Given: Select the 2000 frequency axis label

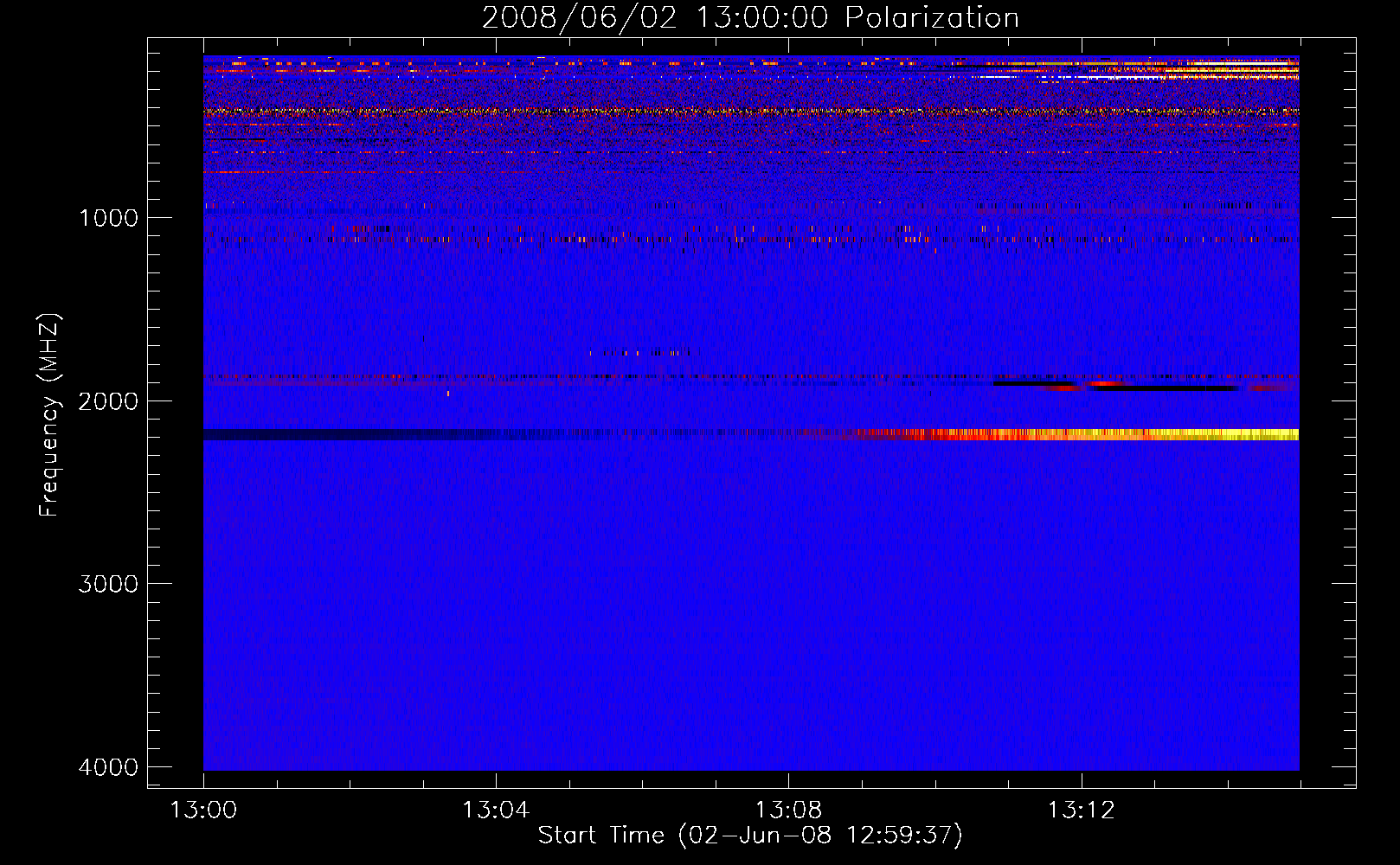Looking at the screenshot, I should 108,401.
